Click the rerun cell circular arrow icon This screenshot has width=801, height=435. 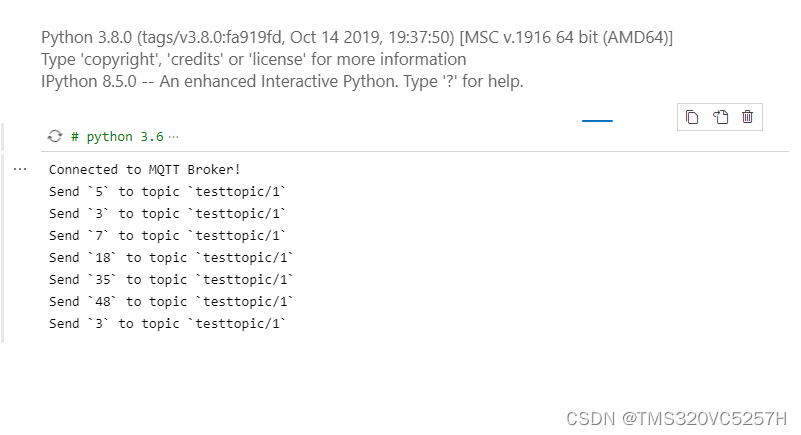[55, 136]
